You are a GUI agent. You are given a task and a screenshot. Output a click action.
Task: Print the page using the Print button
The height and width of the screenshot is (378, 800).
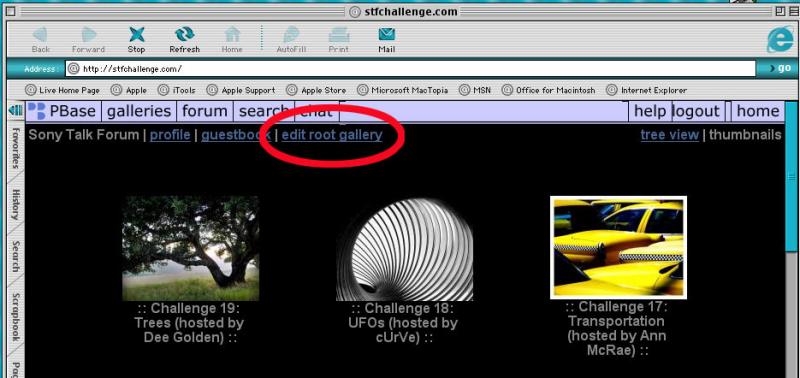coord(339,40)
